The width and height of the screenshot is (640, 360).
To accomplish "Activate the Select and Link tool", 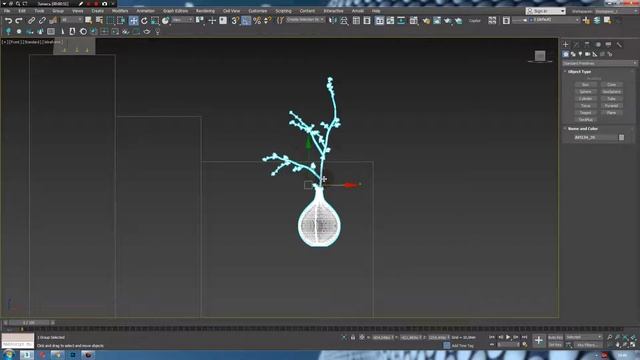I will 31,20.
